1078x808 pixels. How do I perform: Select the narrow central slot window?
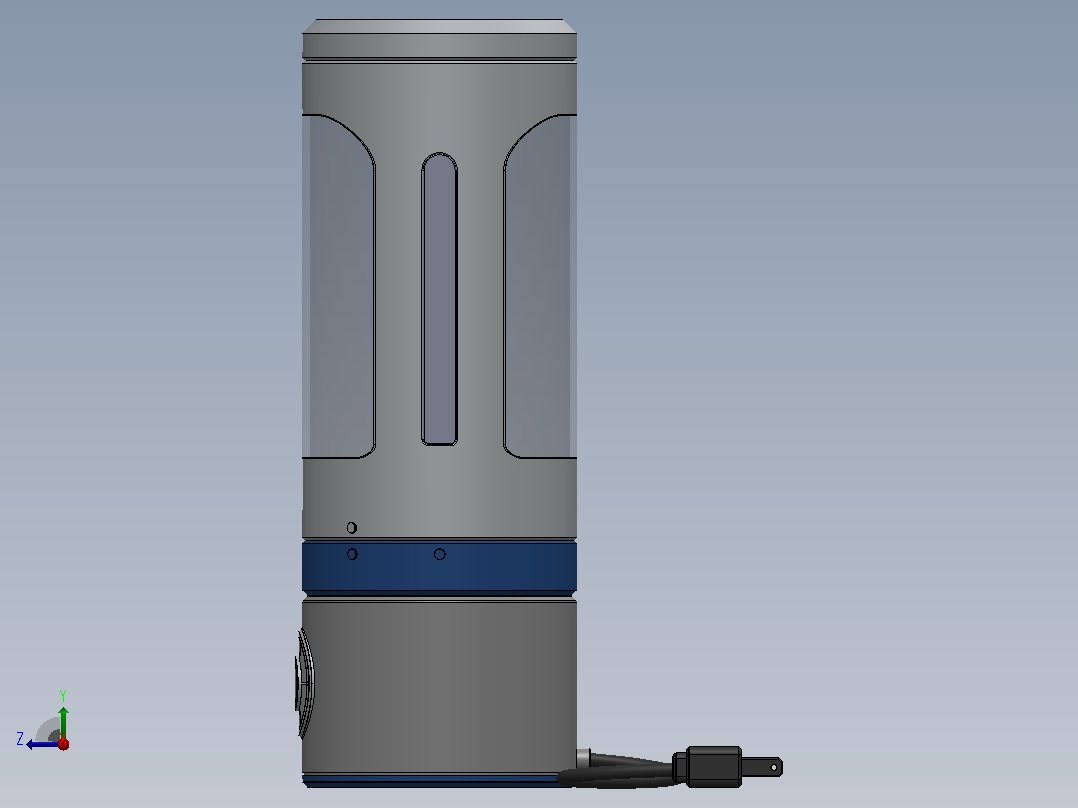tap(439, 299)
